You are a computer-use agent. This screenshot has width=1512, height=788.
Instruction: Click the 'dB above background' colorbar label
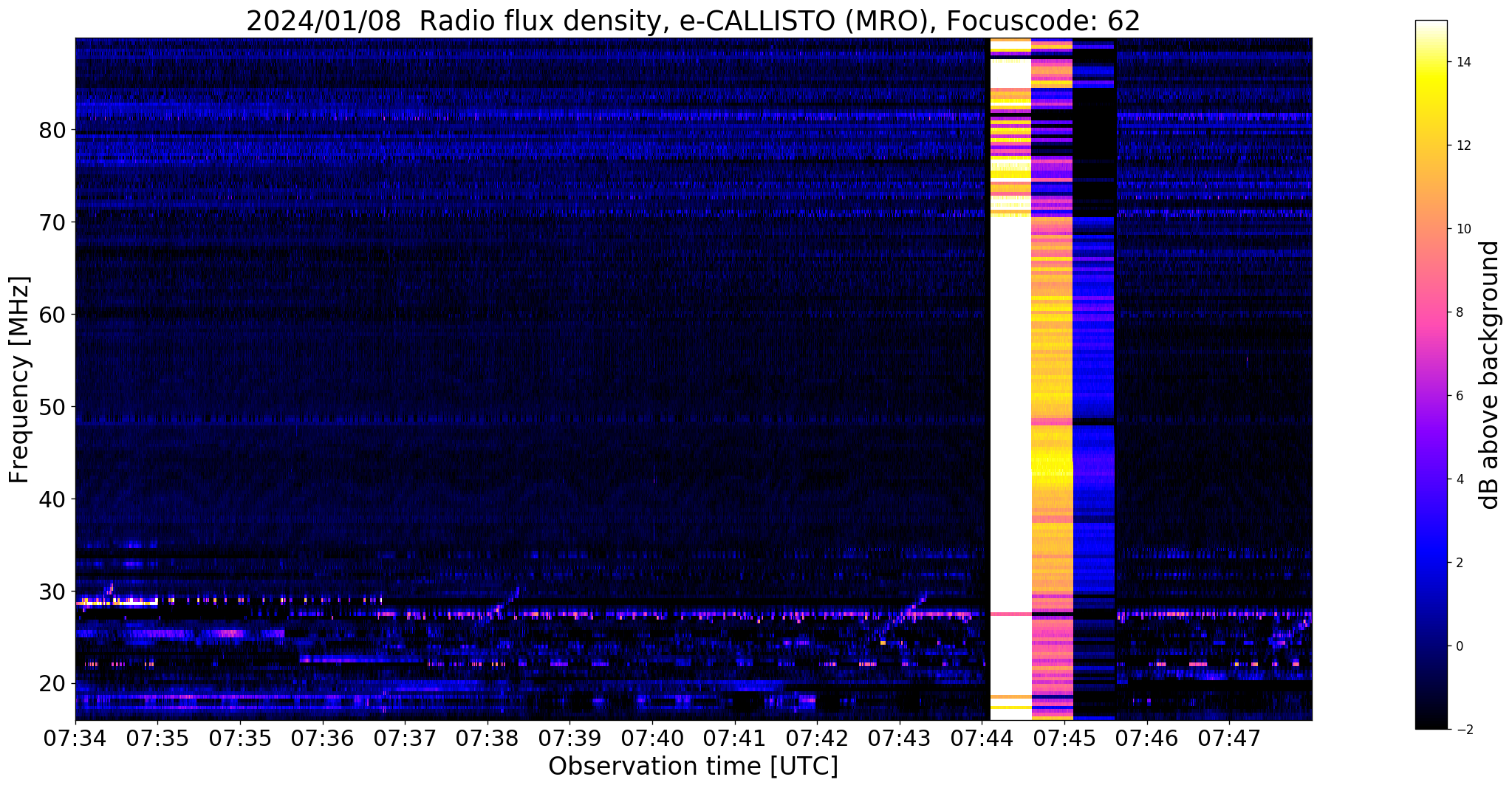(1490, 374)
